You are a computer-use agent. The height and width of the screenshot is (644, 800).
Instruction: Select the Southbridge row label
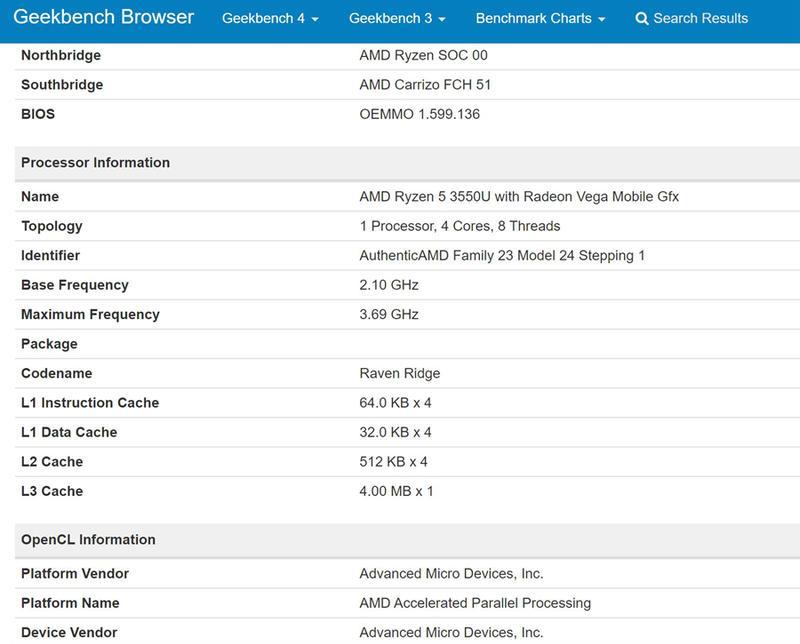[62, 85]
